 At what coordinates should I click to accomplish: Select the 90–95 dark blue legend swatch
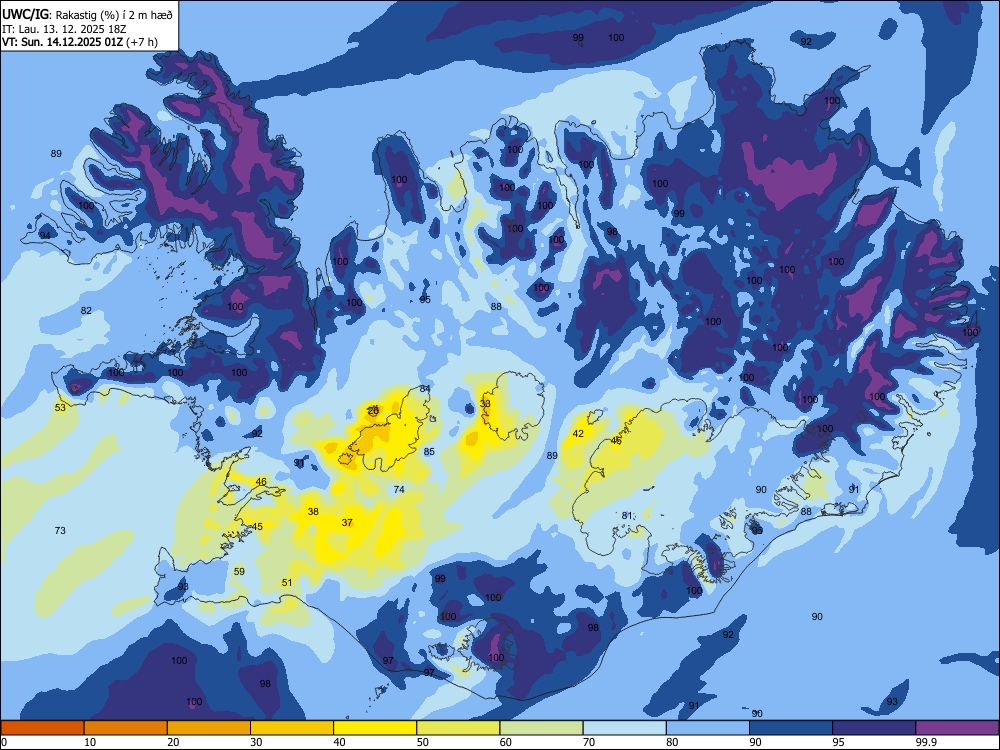point(791,728)
